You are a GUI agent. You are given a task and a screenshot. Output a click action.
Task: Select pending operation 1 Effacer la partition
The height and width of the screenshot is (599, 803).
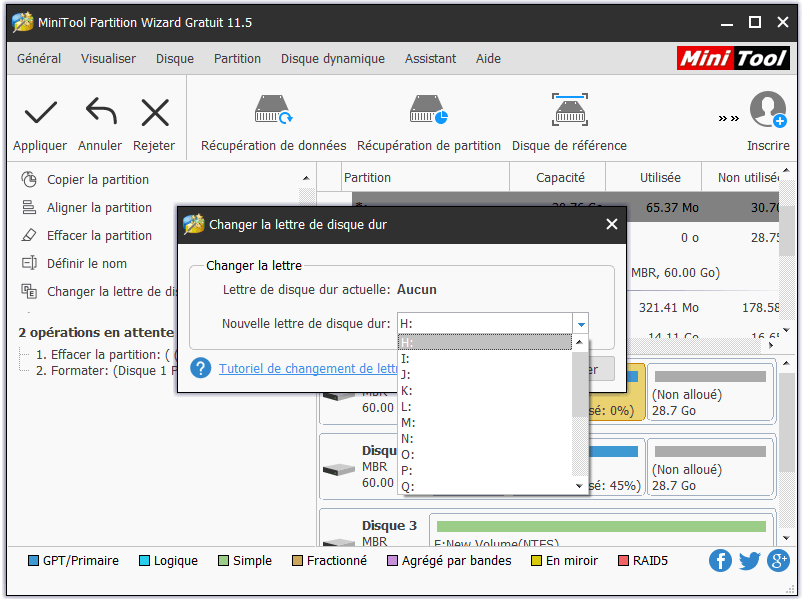pyautogui.click(x=105, y=354)
